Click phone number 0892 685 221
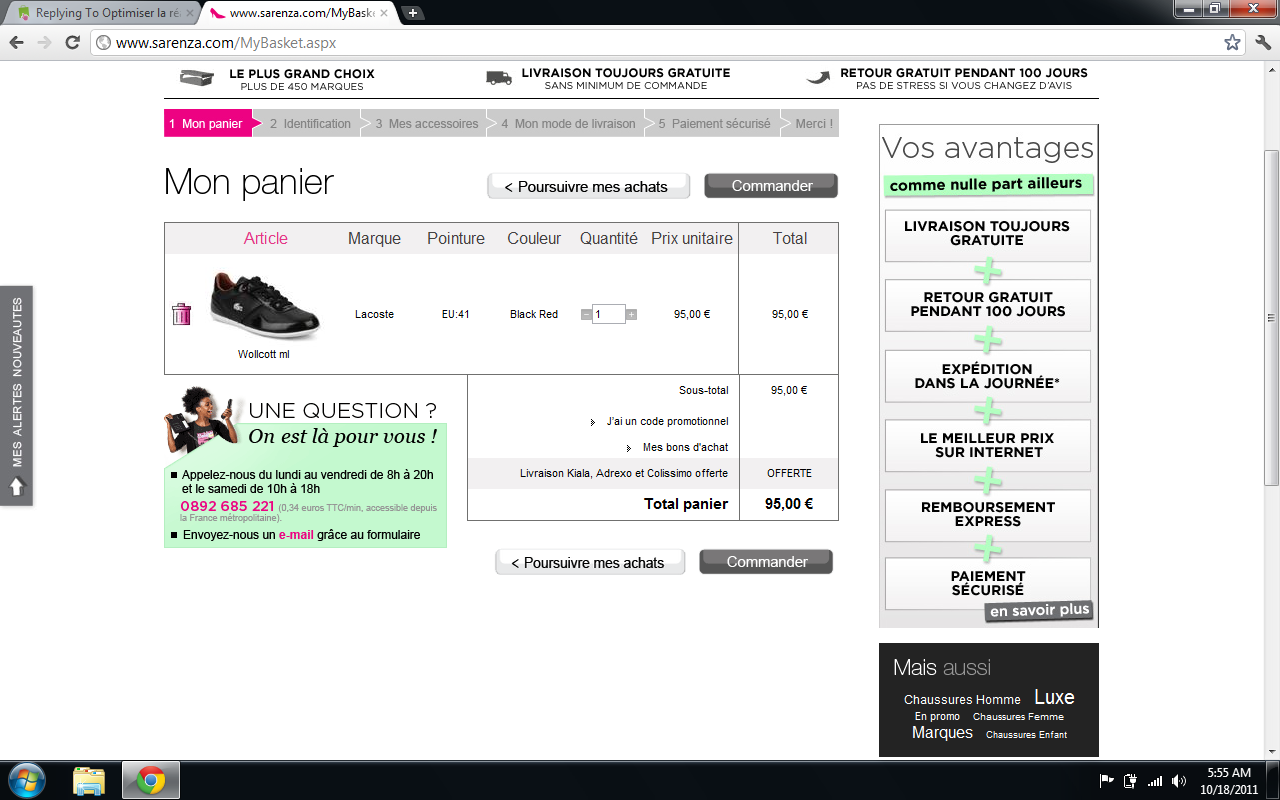 point(227,506)
